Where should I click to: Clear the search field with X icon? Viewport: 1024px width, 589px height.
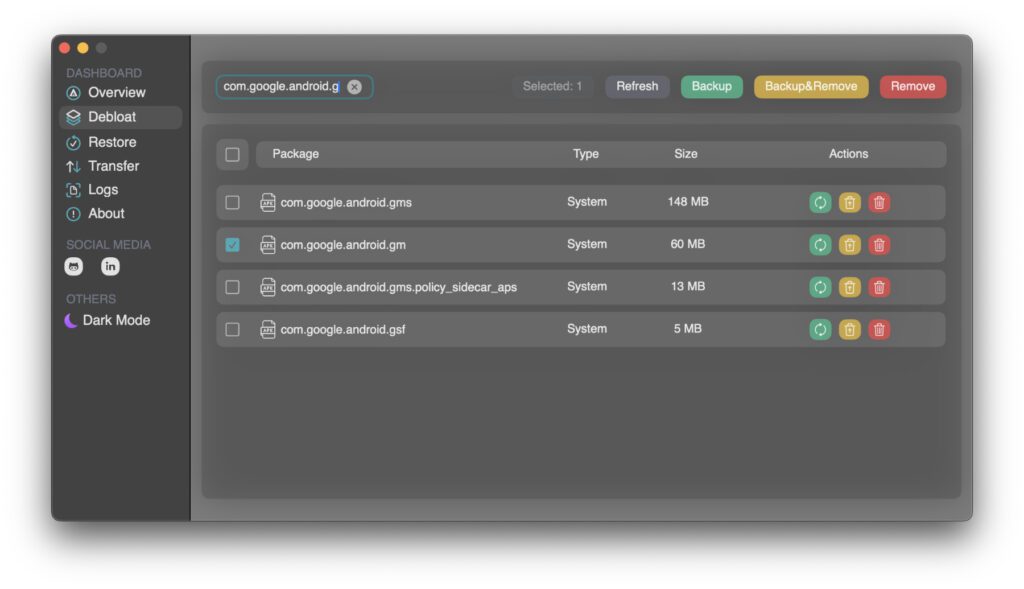click(x=354, y=87)
